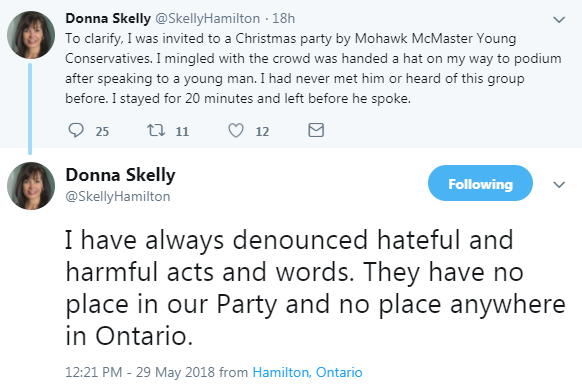Screen dimensions: 582x392
Task: Click the 11 retweets count
Action: coord(182,131)
